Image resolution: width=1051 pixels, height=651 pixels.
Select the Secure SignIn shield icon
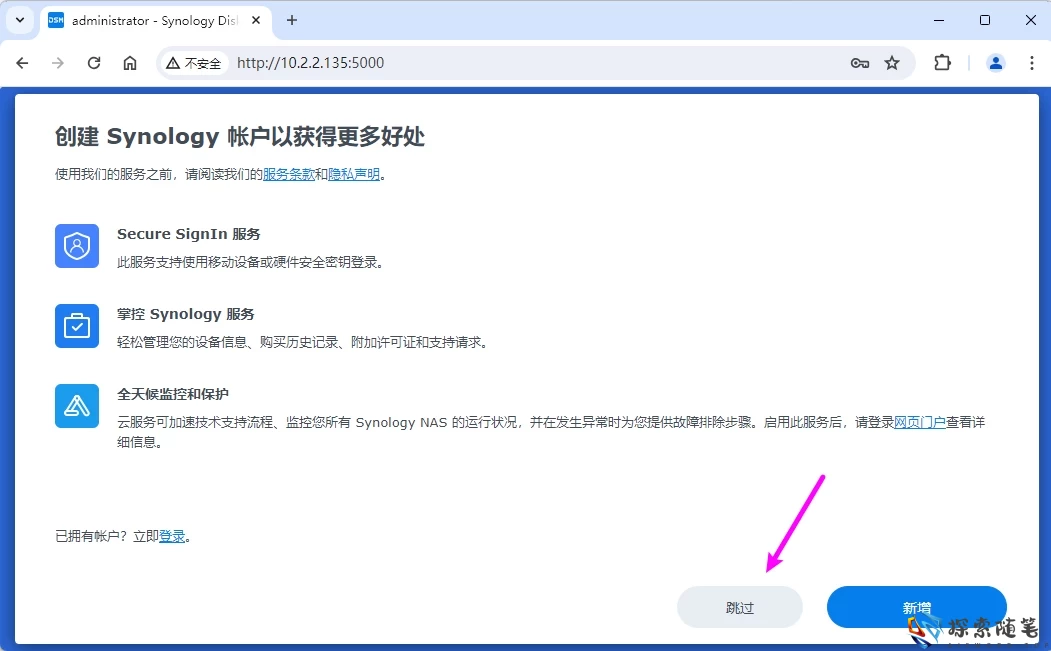click(76, 245)
